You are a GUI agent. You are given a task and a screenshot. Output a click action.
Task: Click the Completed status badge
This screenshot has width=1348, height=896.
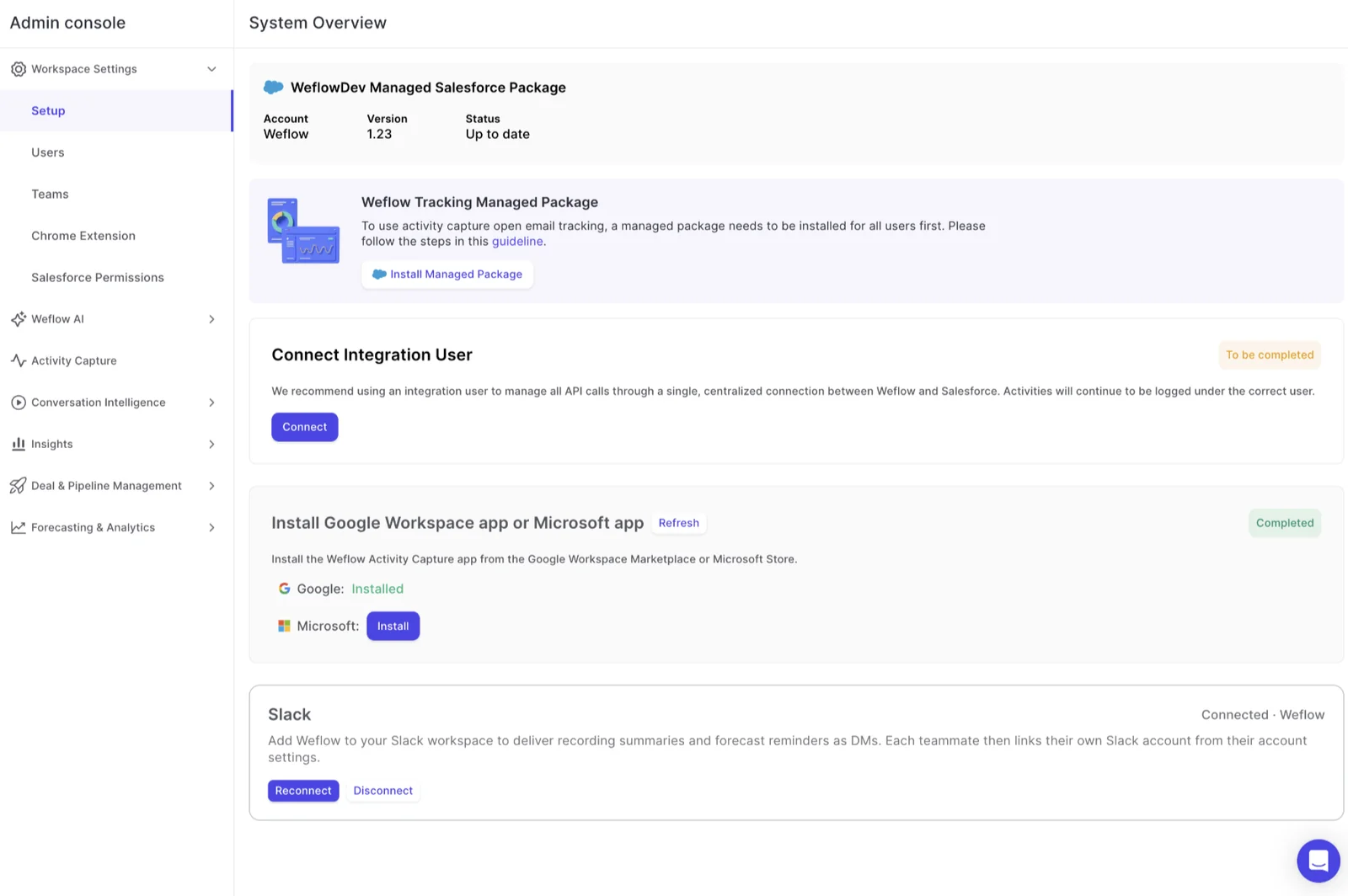click(x=1285, y=523)
